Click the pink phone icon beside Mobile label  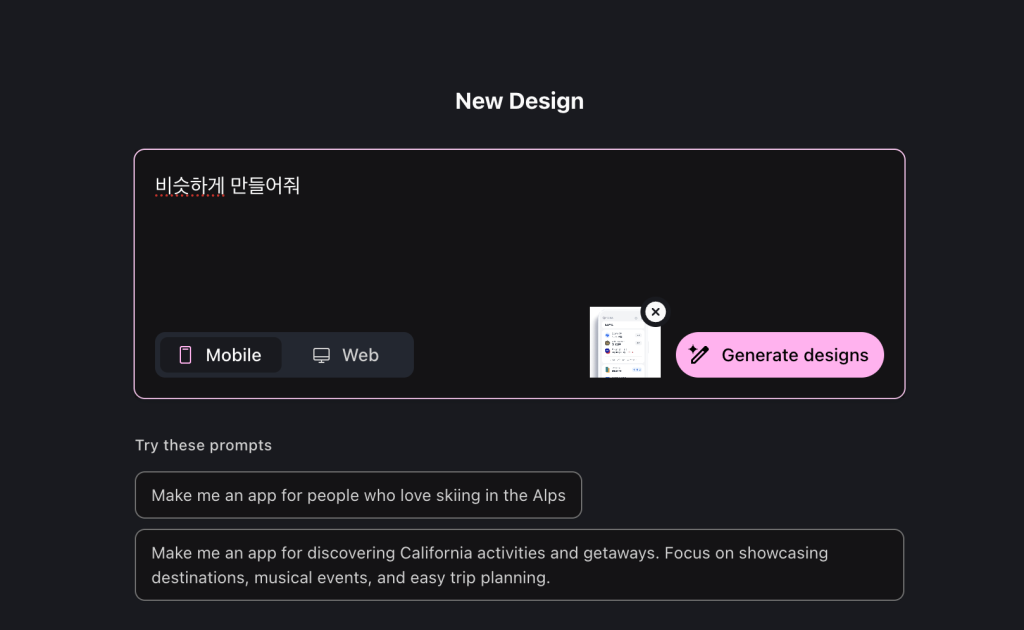click(186, 354)
